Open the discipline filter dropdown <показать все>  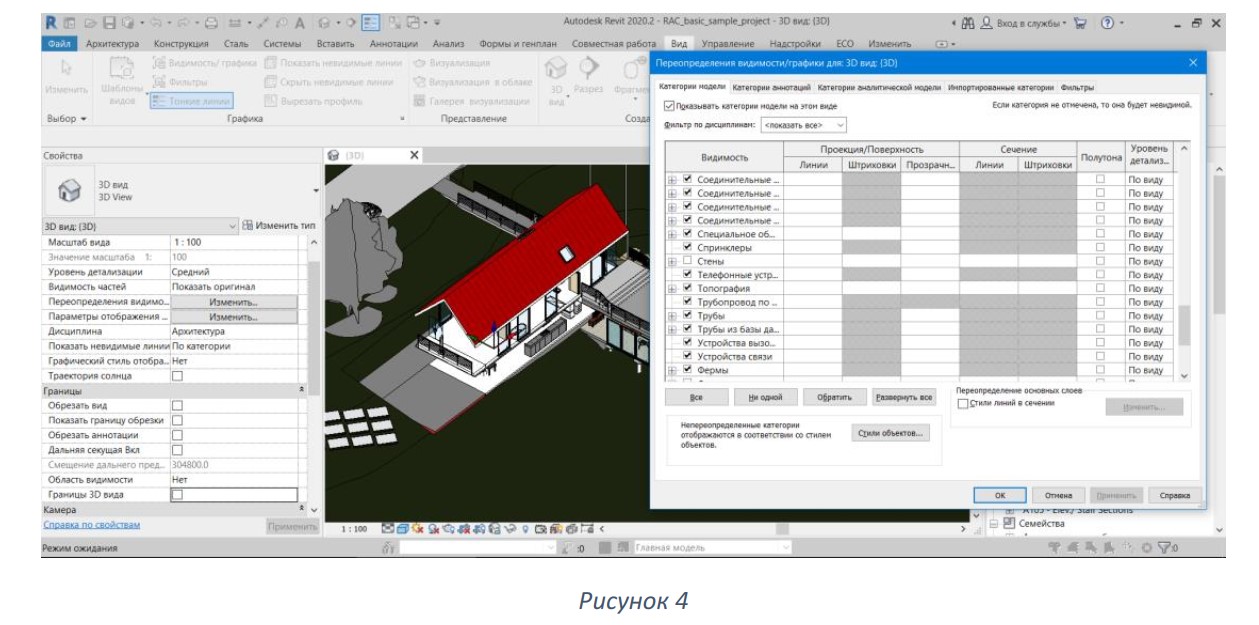pos(803,125)
